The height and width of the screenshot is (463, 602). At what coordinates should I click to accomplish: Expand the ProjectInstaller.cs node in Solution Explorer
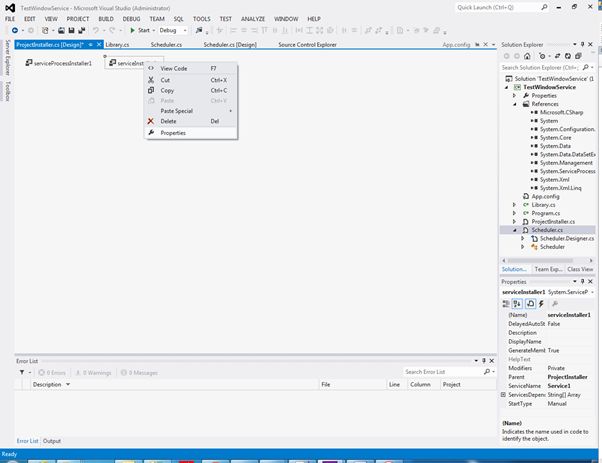point(514,222)
